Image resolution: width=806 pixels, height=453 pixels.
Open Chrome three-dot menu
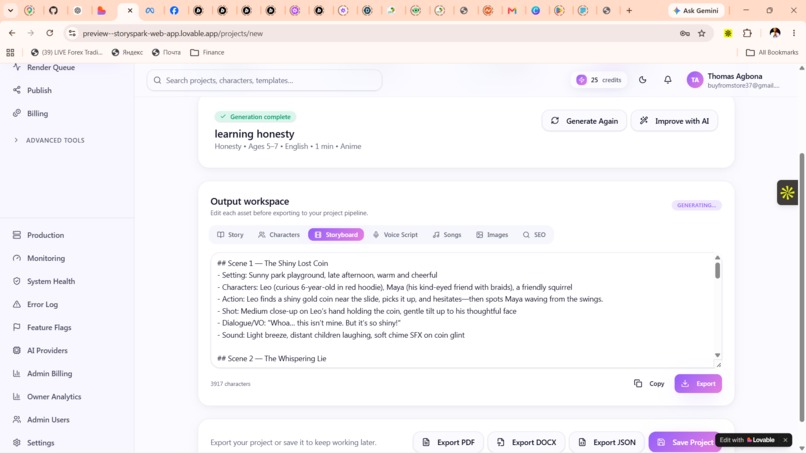794,33
